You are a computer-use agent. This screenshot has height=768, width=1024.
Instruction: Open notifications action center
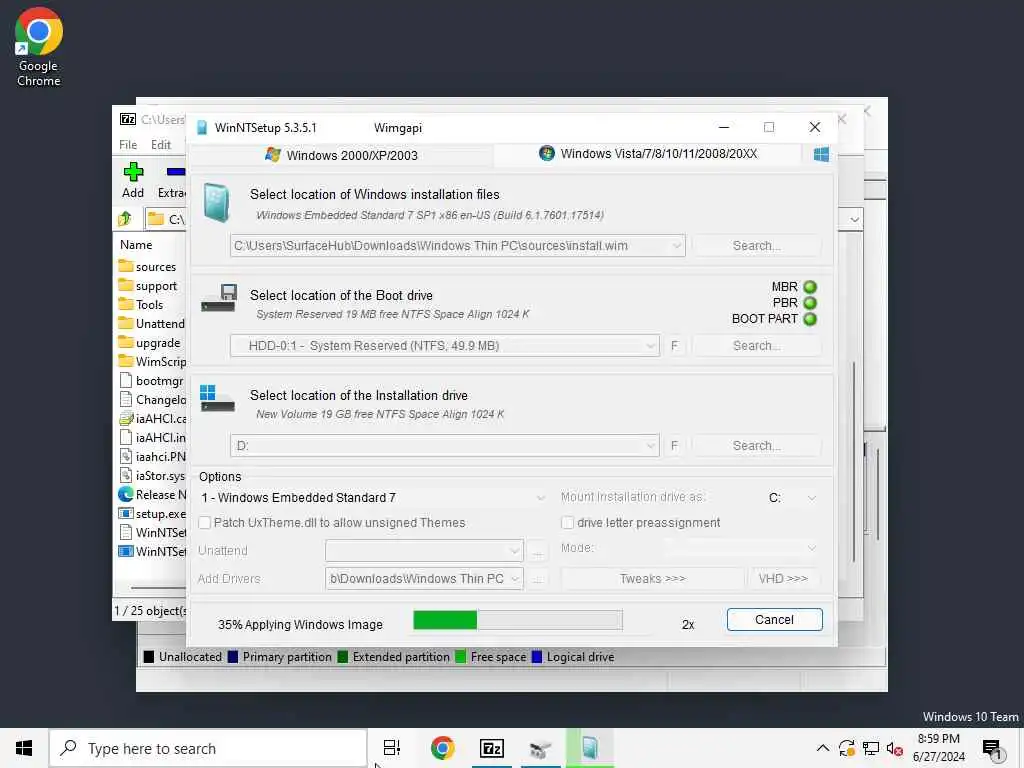[x=993, y=750]
